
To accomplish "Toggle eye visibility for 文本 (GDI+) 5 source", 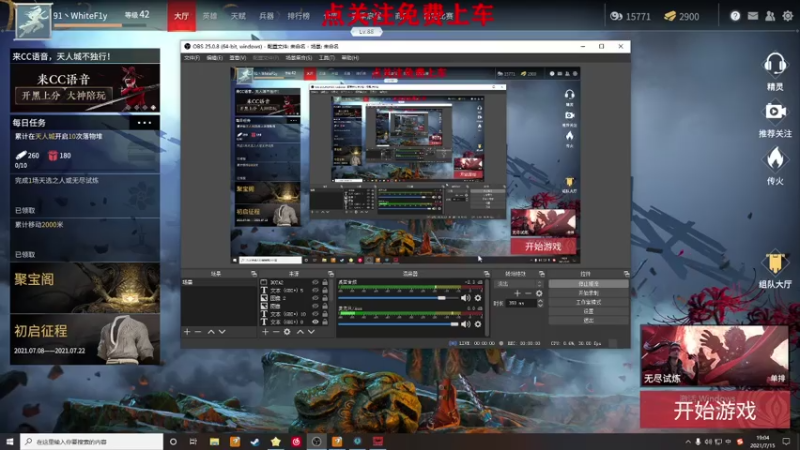I will [315, 290].
